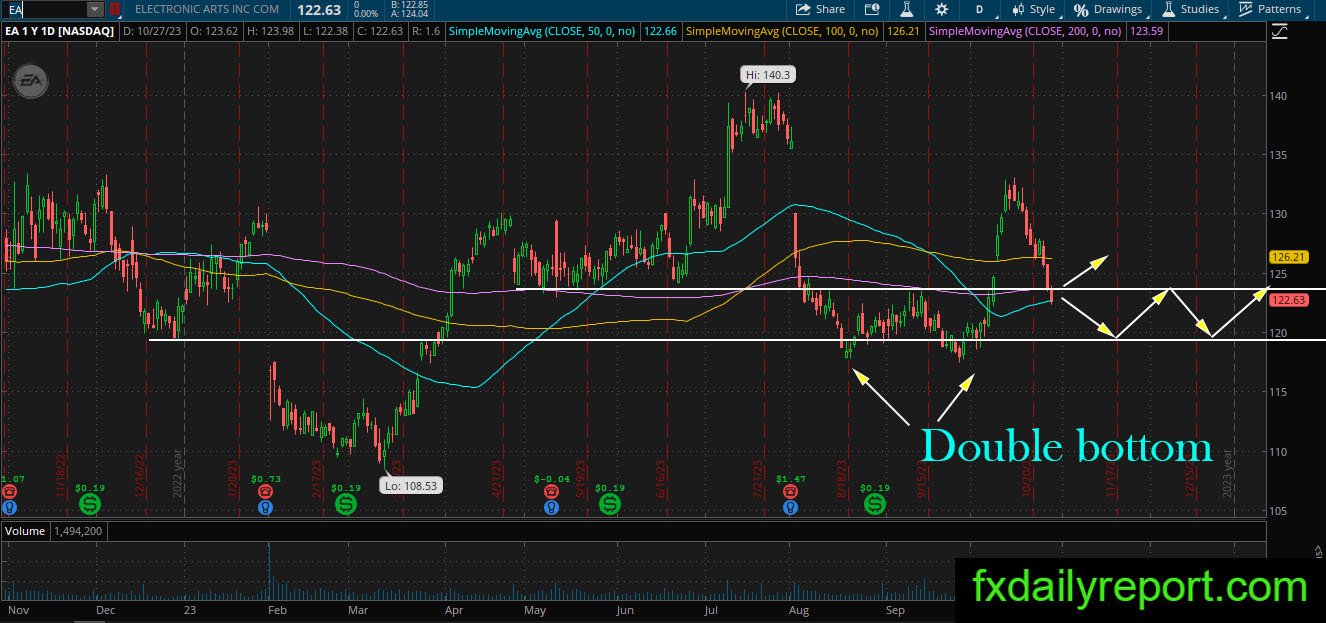Open the Drawings menu
The width and height of the screenshot is (1326, 623).
click(1108, 9)
